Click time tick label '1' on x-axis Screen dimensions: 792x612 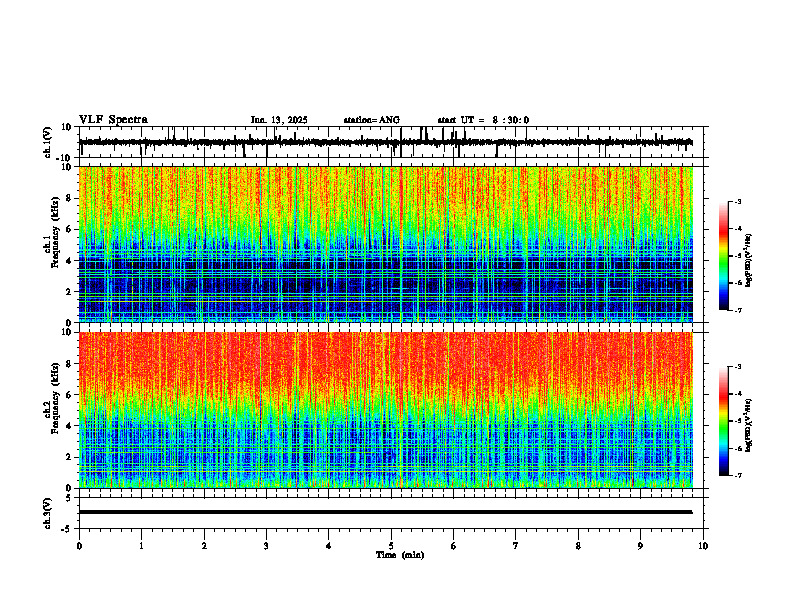pyautogui.click(x=141, y=546)
